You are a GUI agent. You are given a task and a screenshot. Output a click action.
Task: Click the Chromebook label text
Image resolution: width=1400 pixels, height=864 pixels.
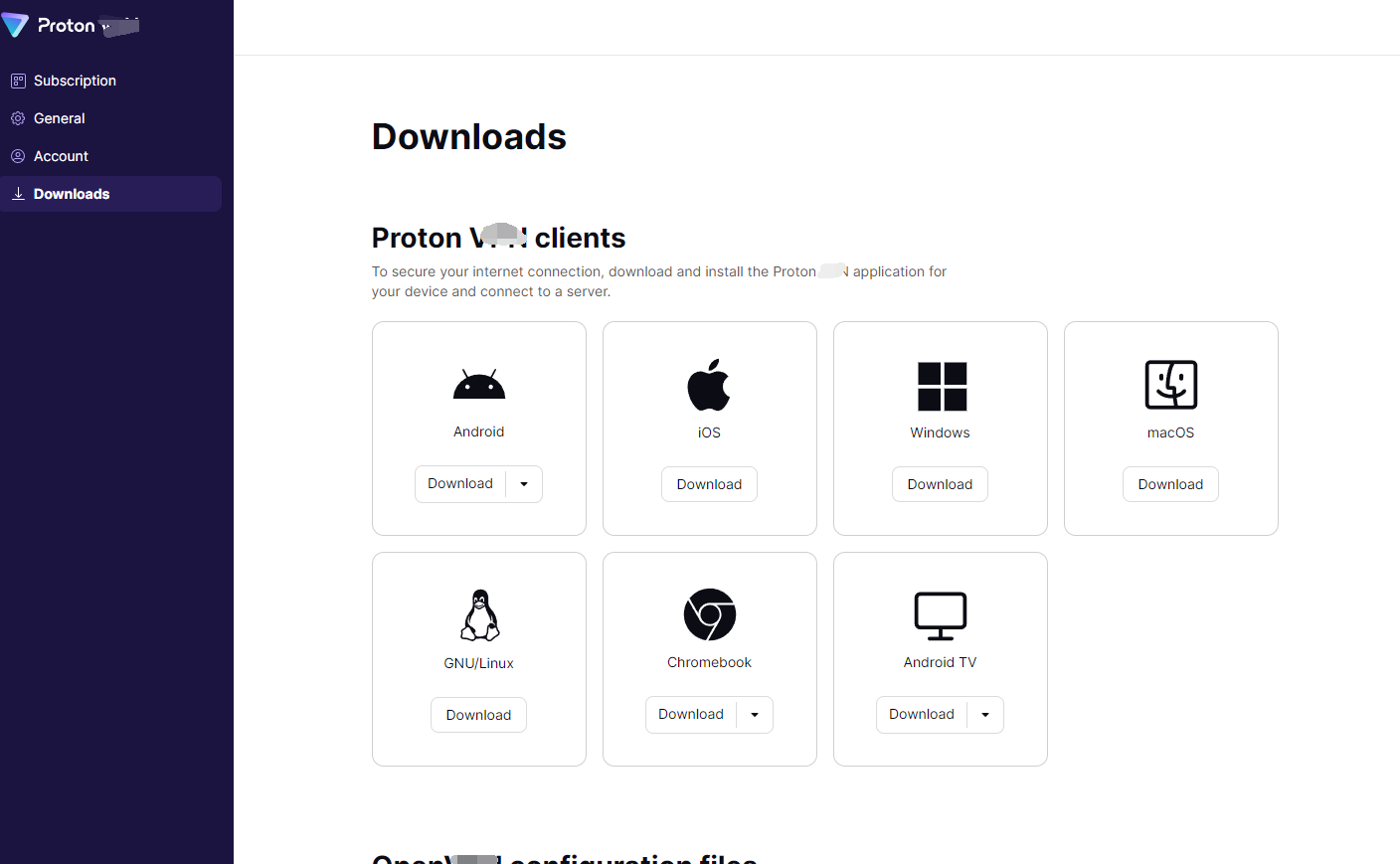(x=709, y=662)
